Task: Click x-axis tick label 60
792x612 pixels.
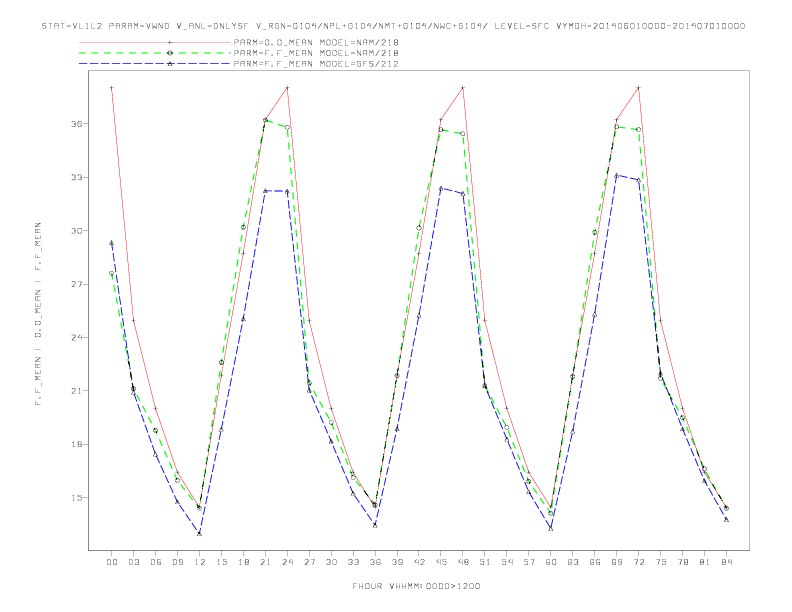Action: coord(551,562)
